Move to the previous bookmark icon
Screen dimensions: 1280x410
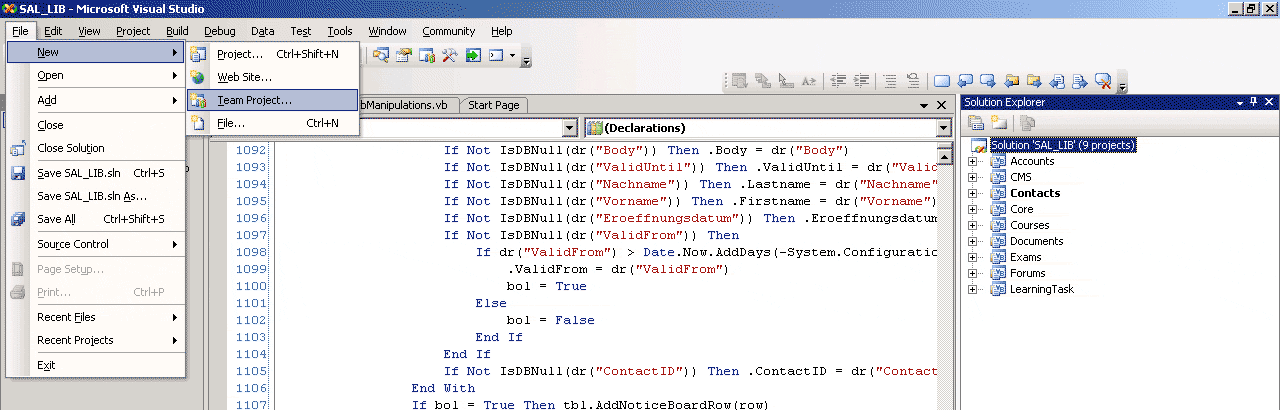tap(965, 81)
